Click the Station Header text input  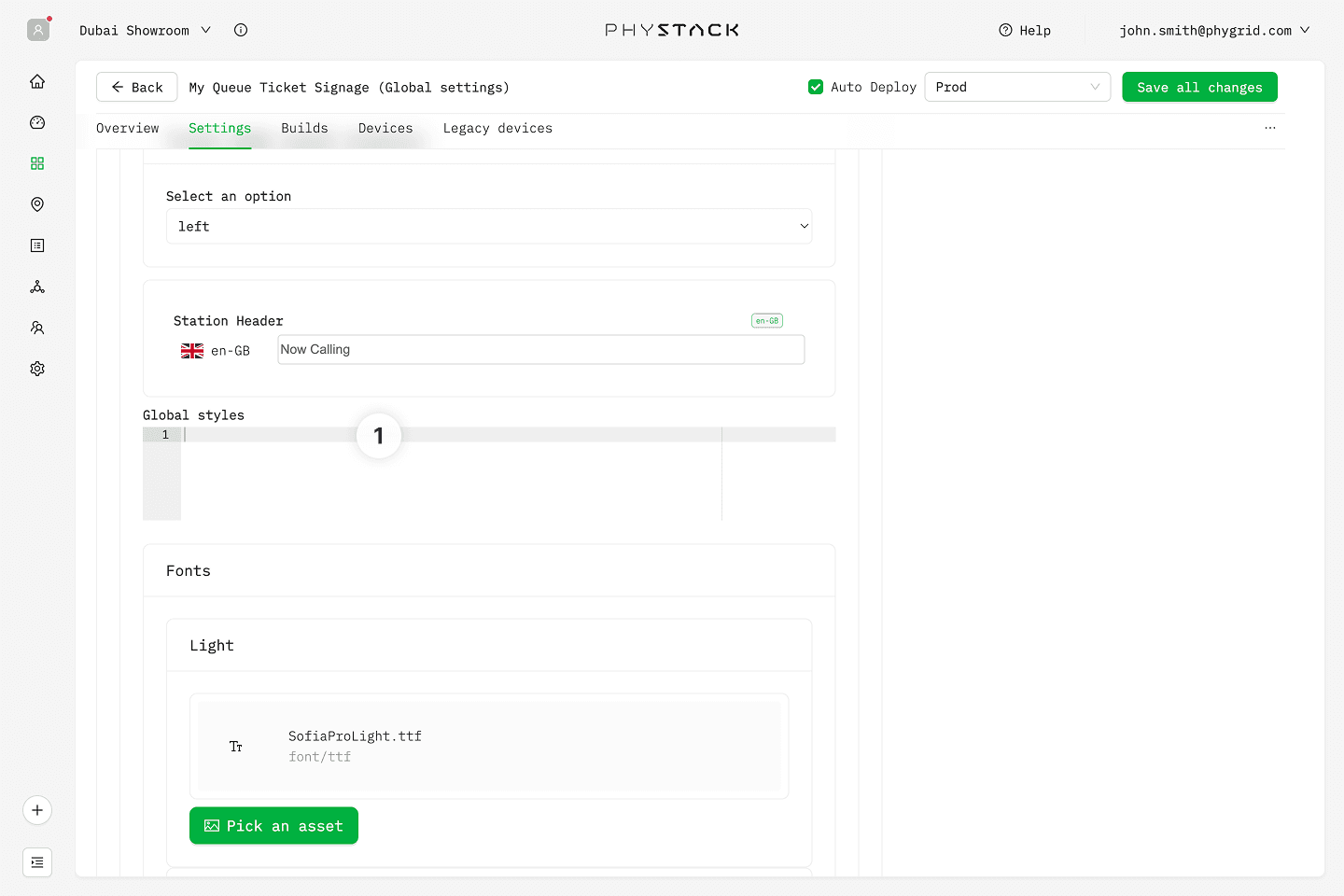pyautogui.click(x=540, y=350)
